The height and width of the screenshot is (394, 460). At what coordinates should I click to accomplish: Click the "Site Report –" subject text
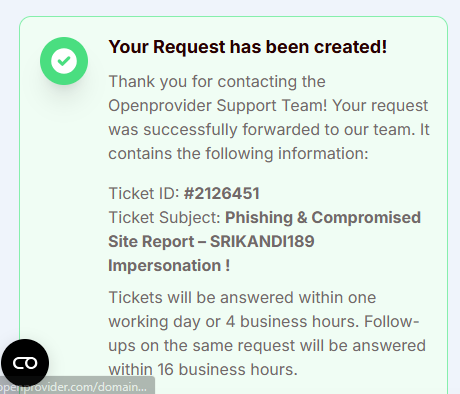(x=157, y=241)
